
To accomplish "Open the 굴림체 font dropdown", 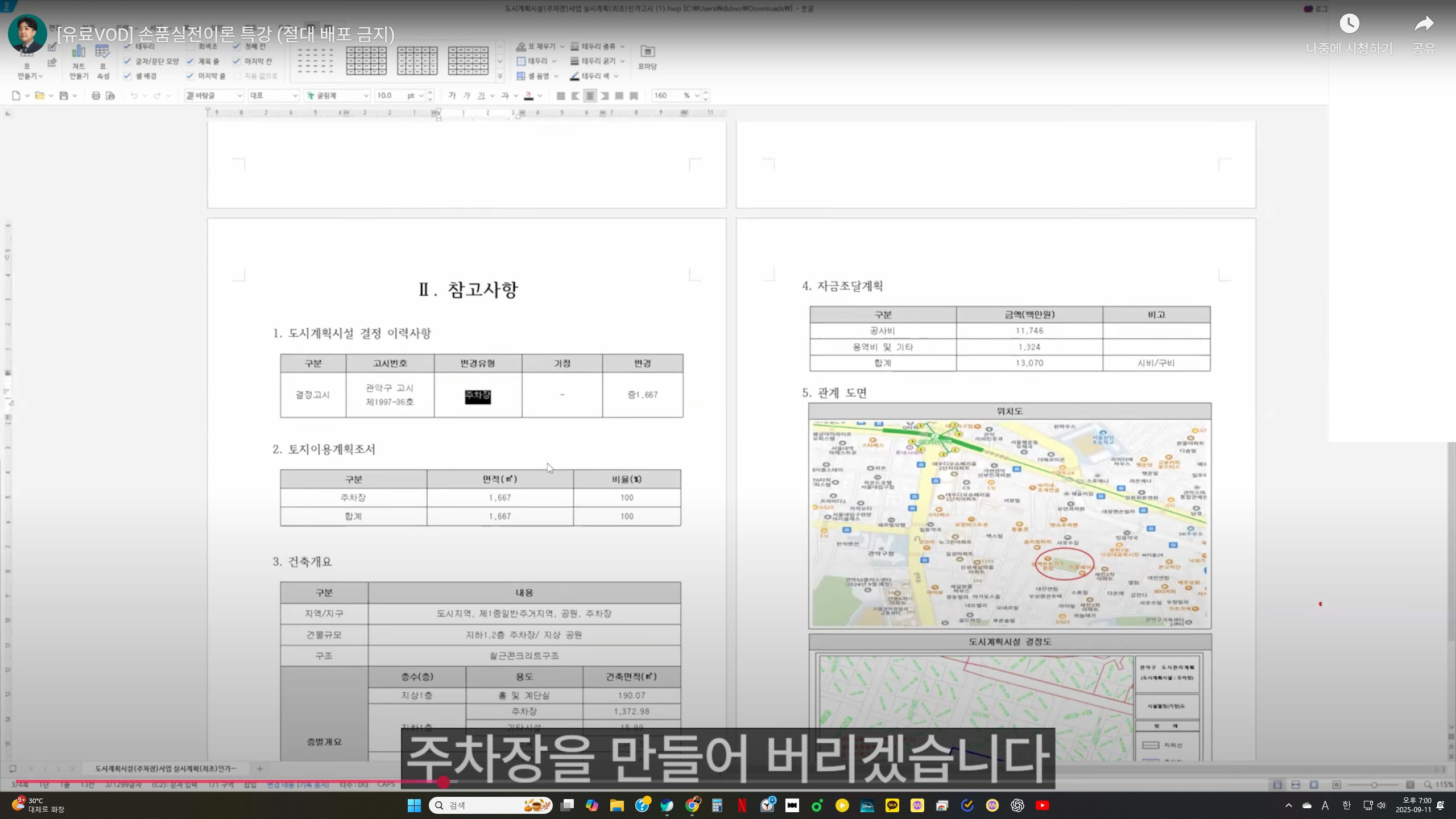I will click(x=366, y=96).
